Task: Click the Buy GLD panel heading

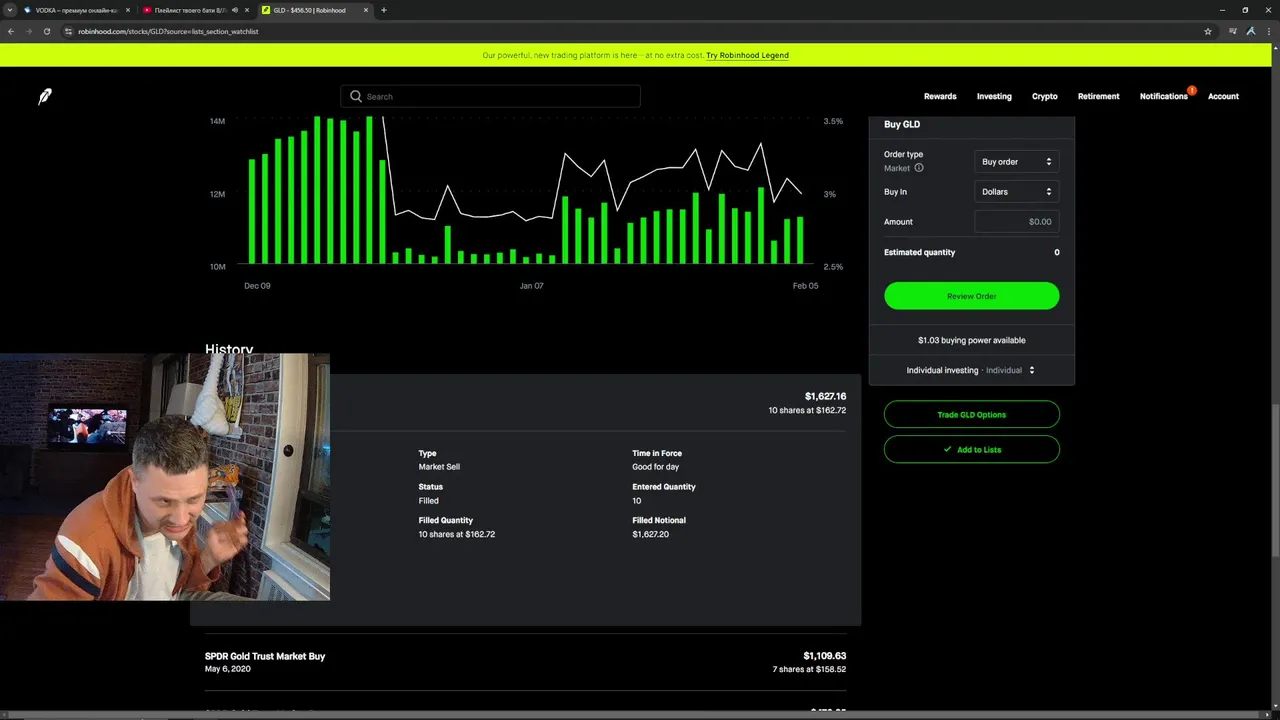Action: pyautogui.click(x=902, y=124)
